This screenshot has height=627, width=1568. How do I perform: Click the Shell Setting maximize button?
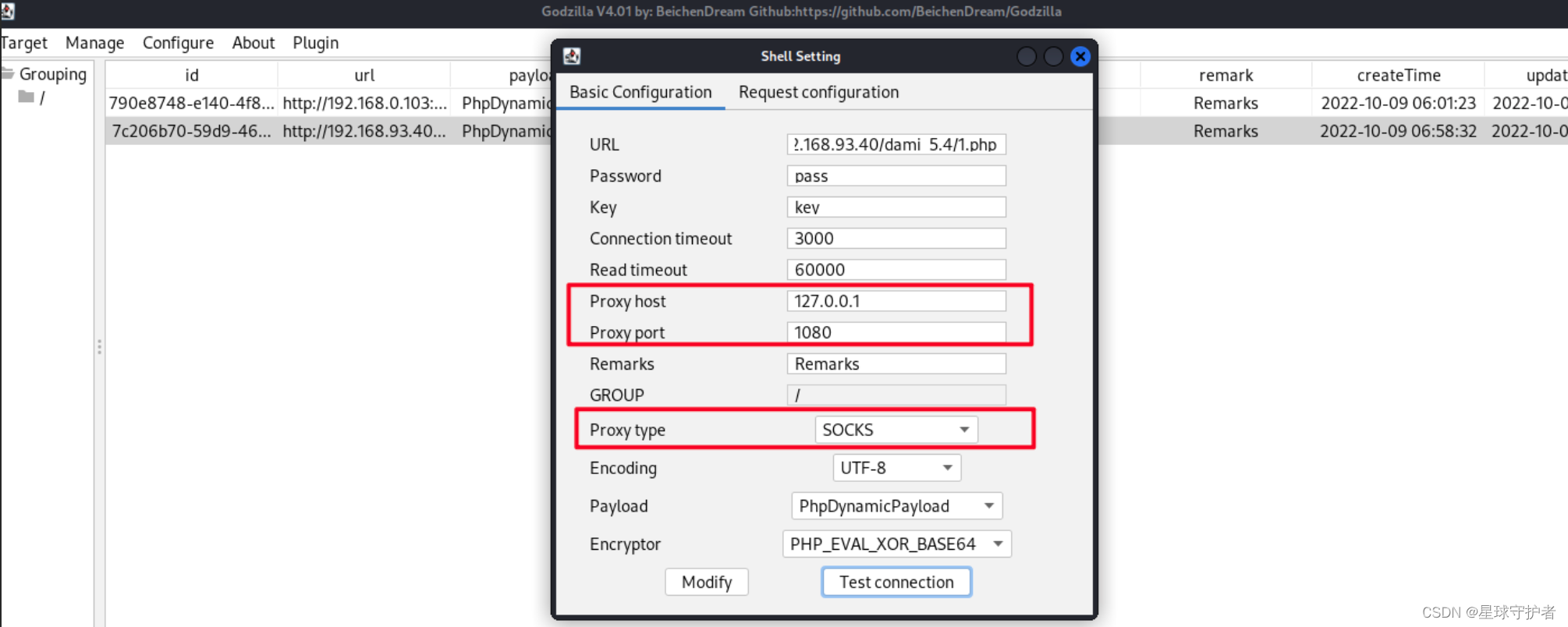[x=1053, y=56]
